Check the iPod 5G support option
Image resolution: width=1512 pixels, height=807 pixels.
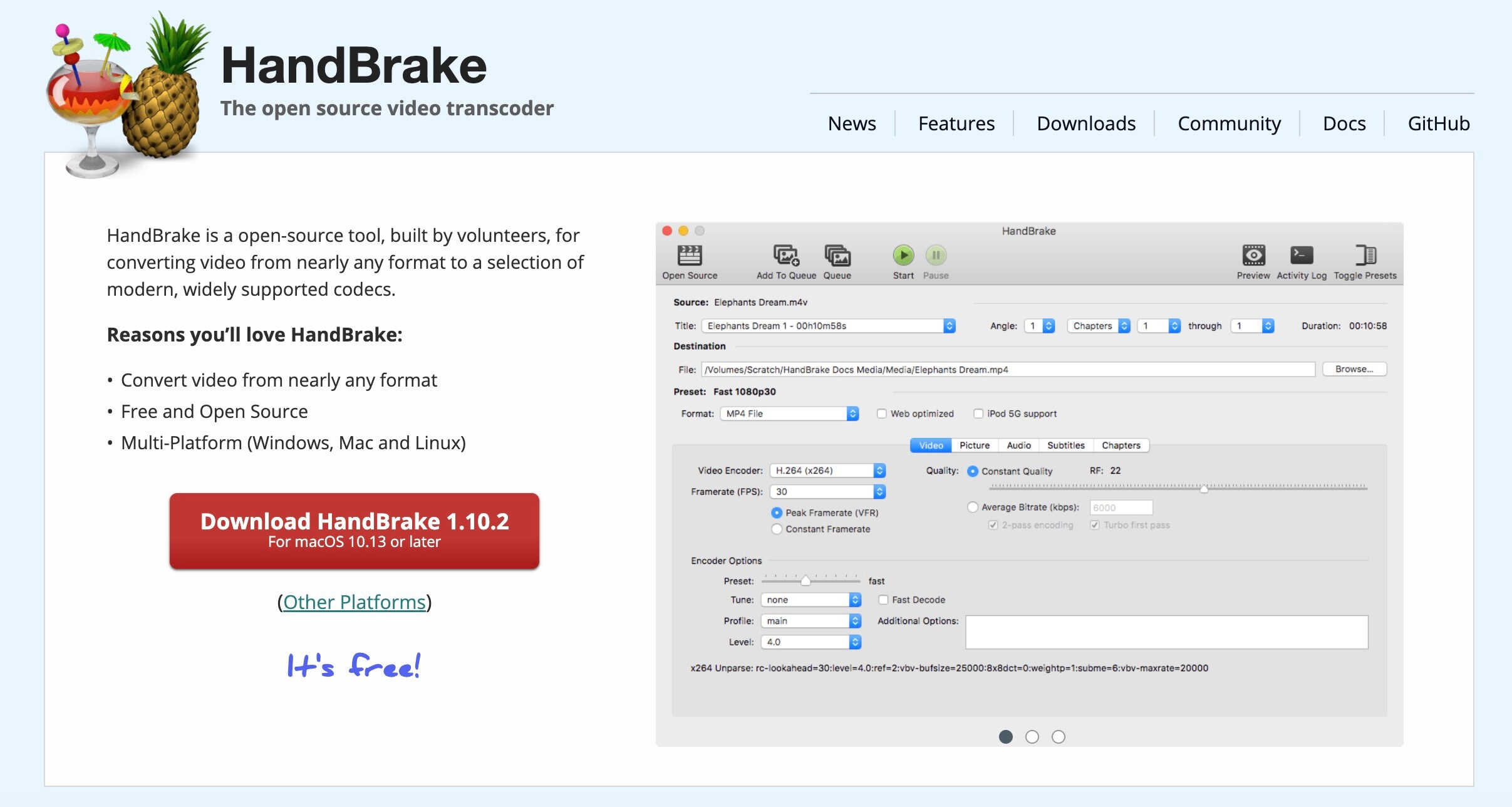[x=980, y=414]
